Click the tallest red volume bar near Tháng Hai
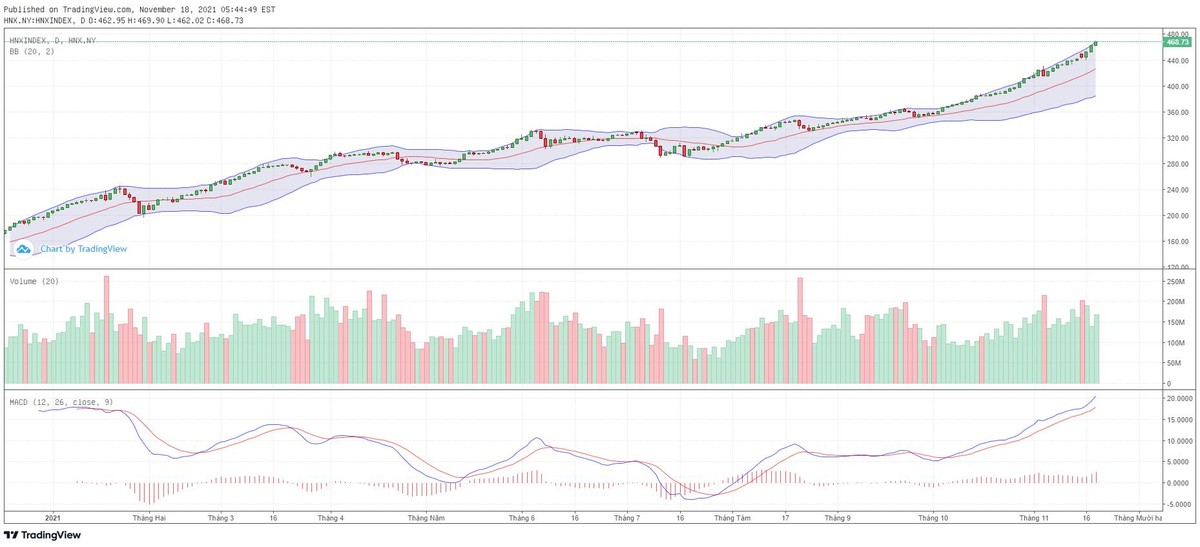Screen dimensions: 1200x547 click(106, 330)
